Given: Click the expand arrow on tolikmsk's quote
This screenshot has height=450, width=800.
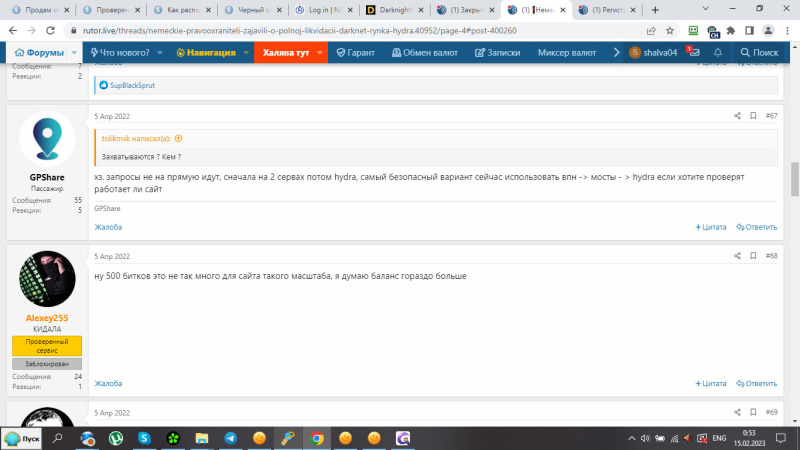Looking at the screenshot, I should point(179,138).
